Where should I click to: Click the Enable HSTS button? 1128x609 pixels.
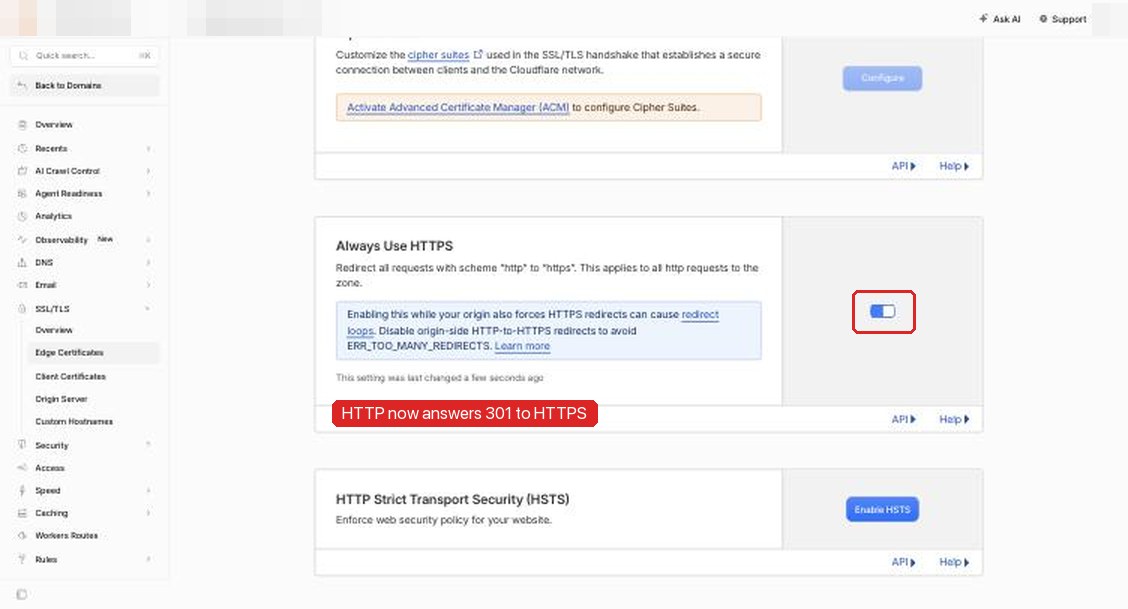pyautogui.click(x=882, y=509)
